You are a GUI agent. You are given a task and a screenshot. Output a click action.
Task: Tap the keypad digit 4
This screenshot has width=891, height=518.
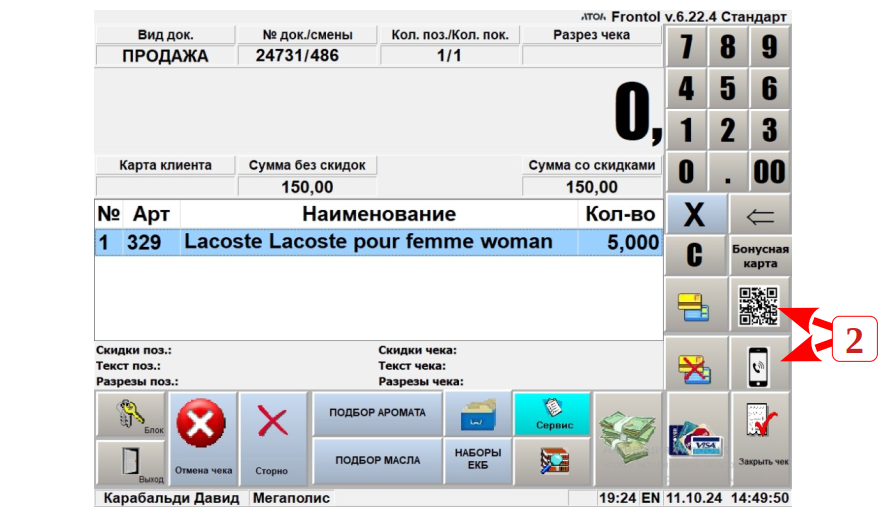[x=686, y=88]
